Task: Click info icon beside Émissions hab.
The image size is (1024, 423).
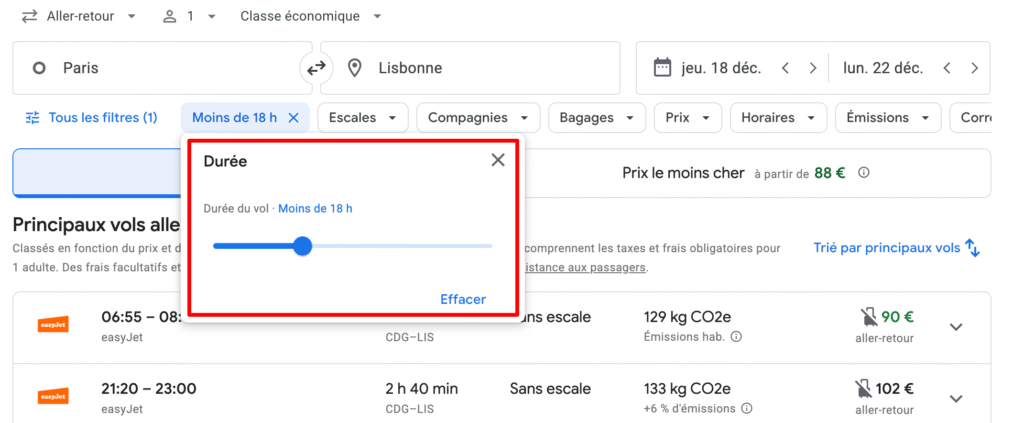Action: pyautogui.click(x=735, y=337)
